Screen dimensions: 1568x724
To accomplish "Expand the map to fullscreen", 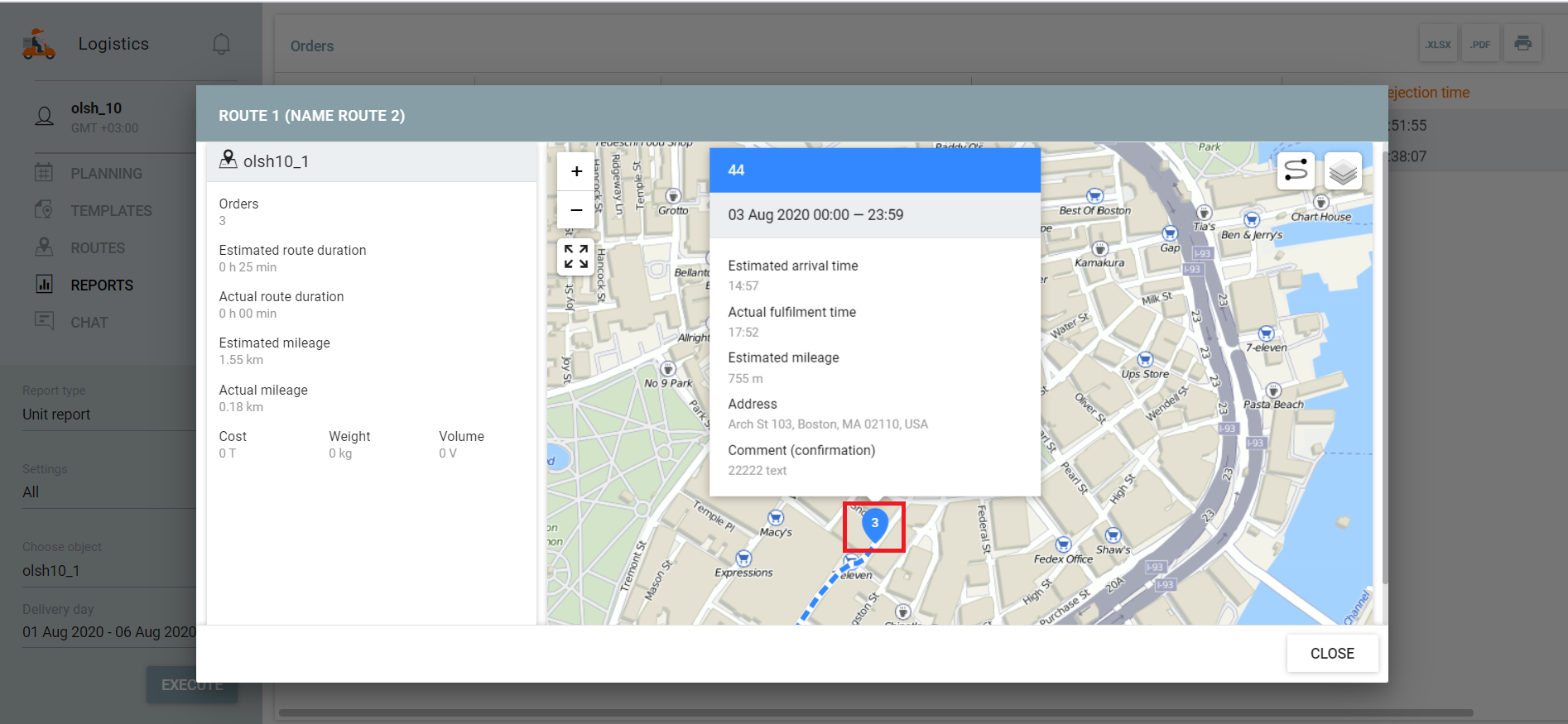I will point(576,257).
